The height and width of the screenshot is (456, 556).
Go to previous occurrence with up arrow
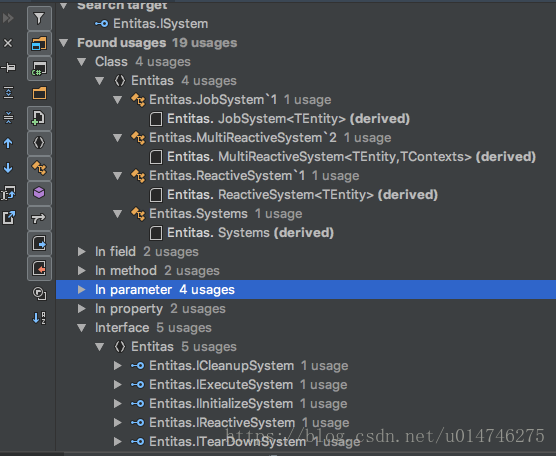tap(8, 143)
